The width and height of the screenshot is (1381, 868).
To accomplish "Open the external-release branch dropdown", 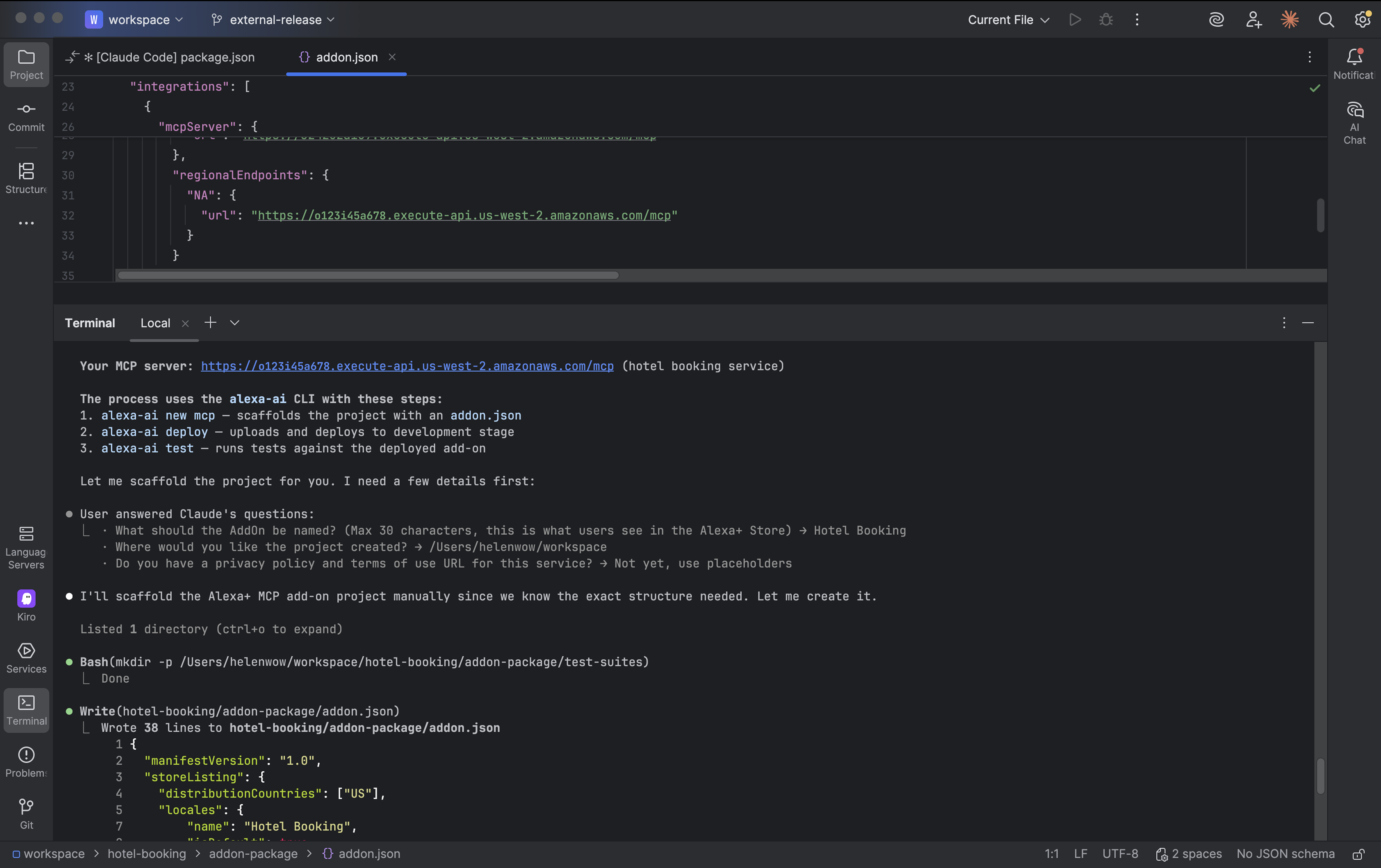I will [x=273, y=19].
